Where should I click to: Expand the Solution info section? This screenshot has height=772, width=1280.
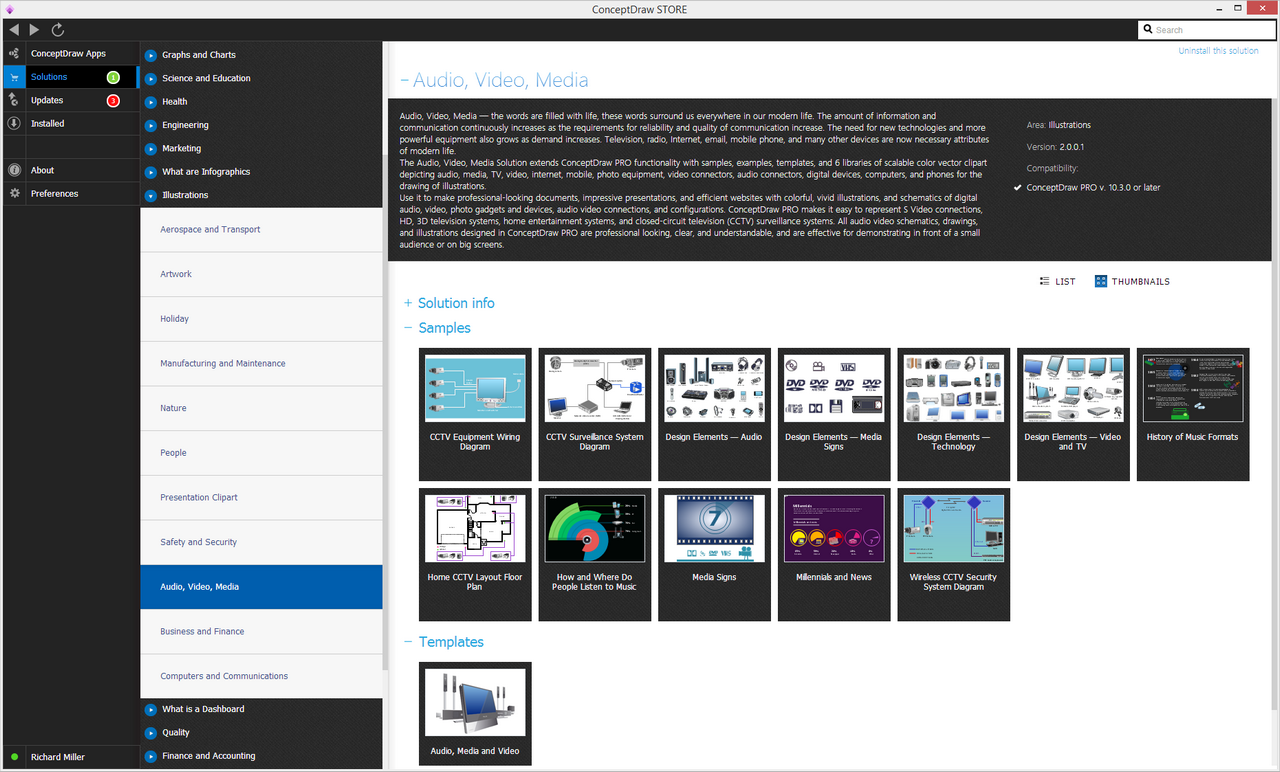[x=408, y=303]
